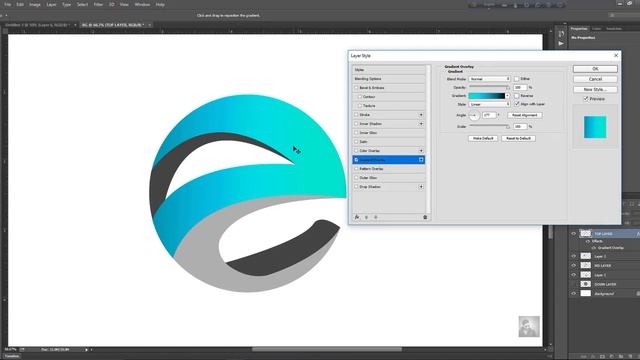Click the plus icon beside Inner Shadow
Viewport: 640px width, 360px height.
coord(421,124)
